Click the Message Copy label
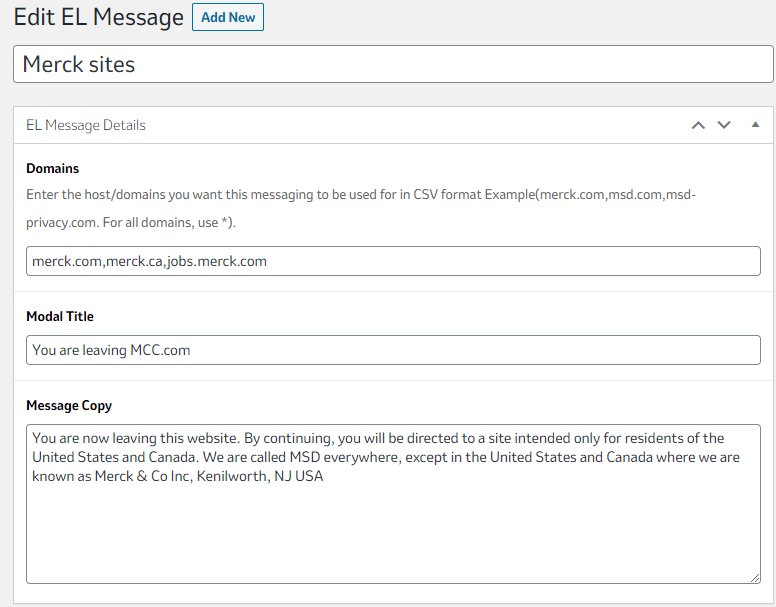Screen dimensions: 776x607 69,406
